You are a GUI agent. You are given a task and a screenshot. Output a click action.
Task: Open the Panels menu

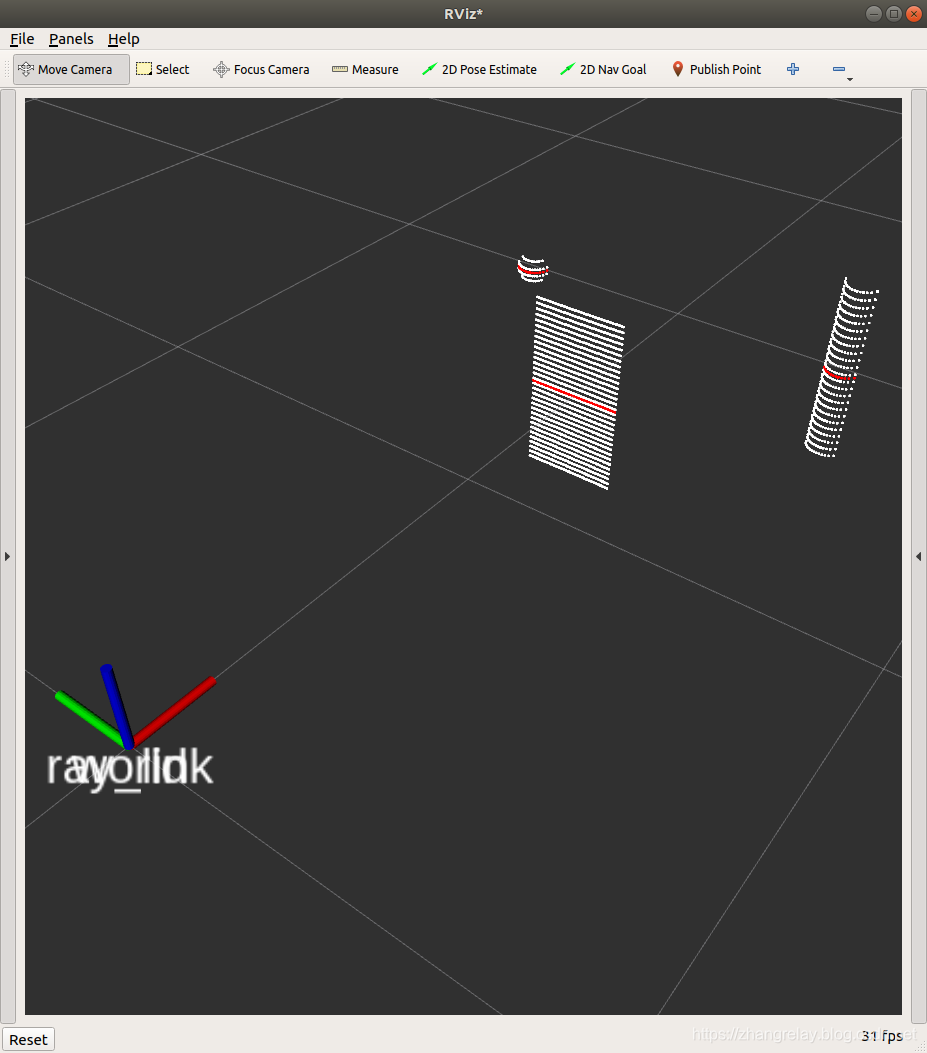(x=71, y=39)
